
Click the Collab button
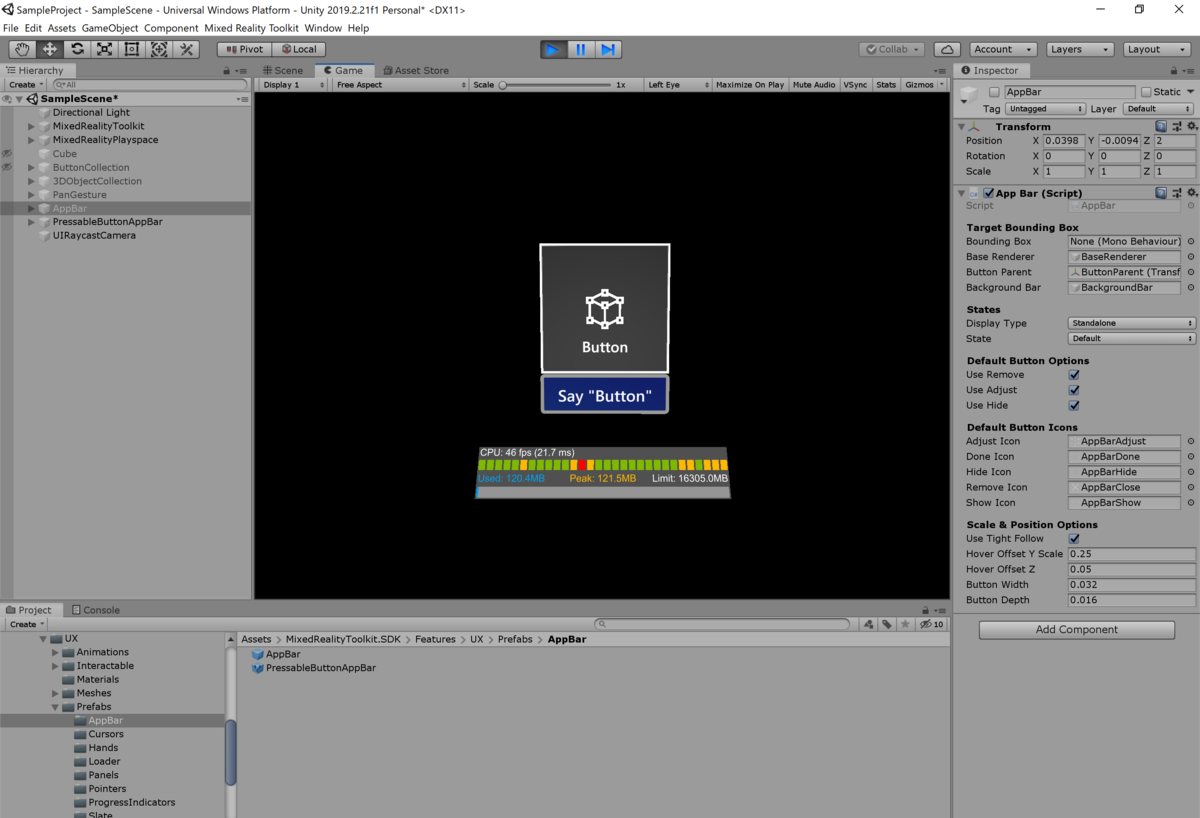pyautogui.click(x=892, y=49)
